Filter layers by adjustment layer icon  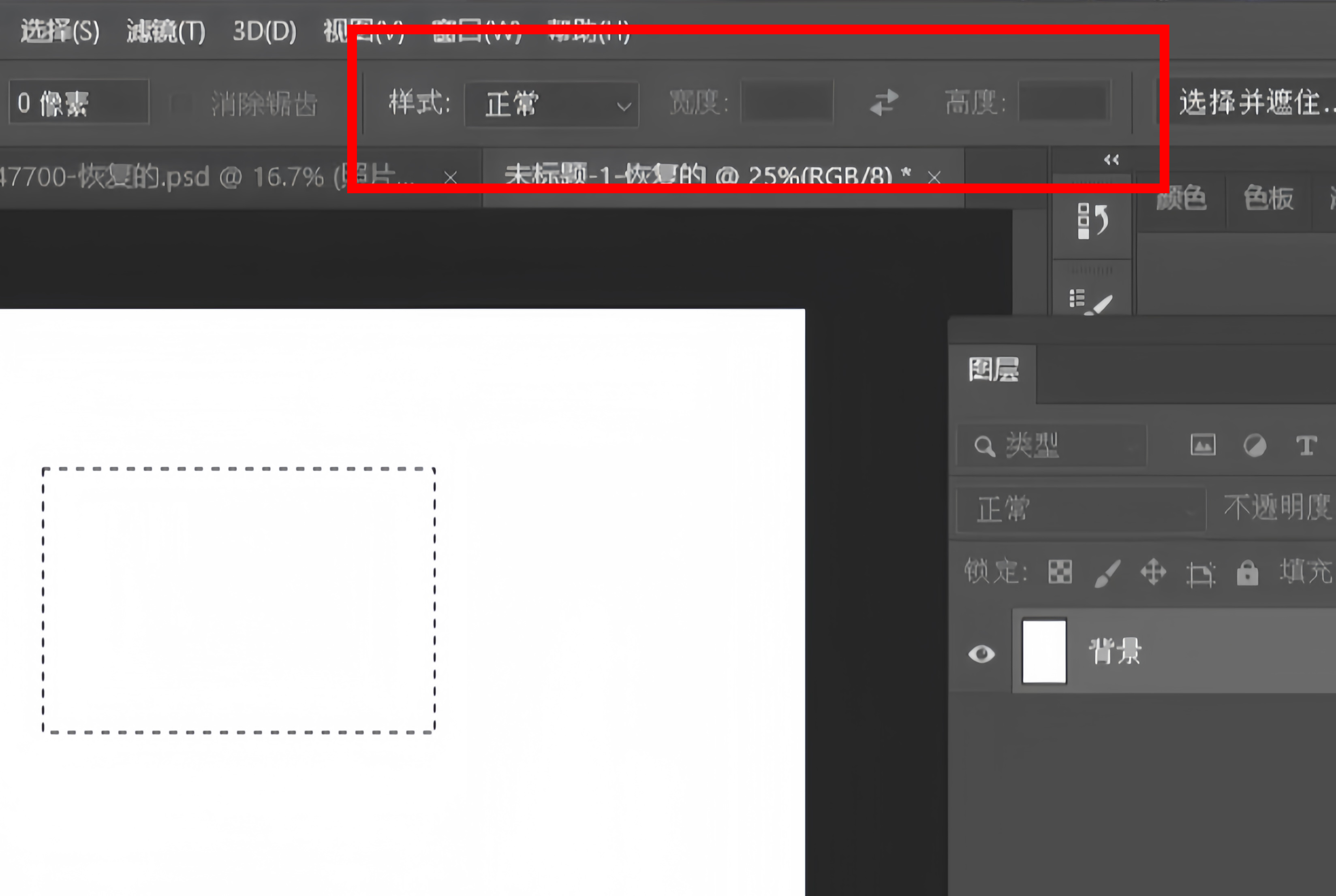pyautogui.click(x=1255, y=445)
